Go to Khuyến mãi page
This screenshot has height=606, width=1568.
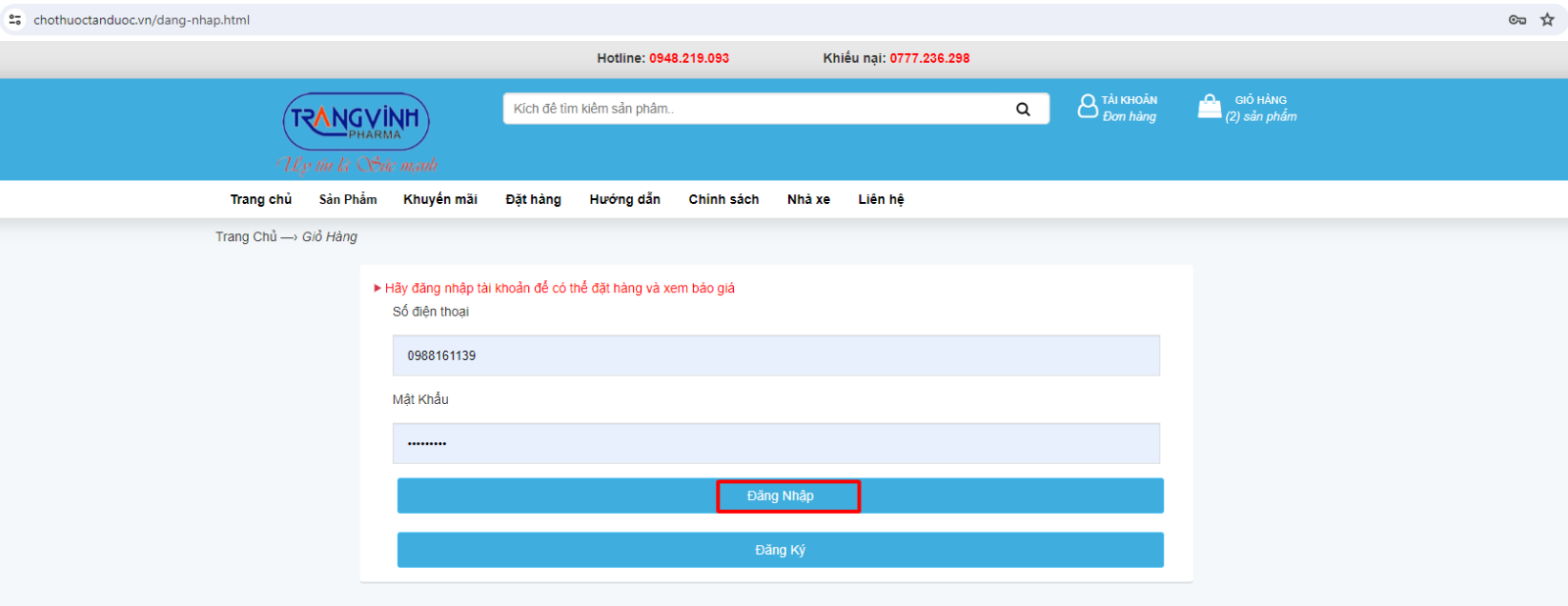click(440, 199)
